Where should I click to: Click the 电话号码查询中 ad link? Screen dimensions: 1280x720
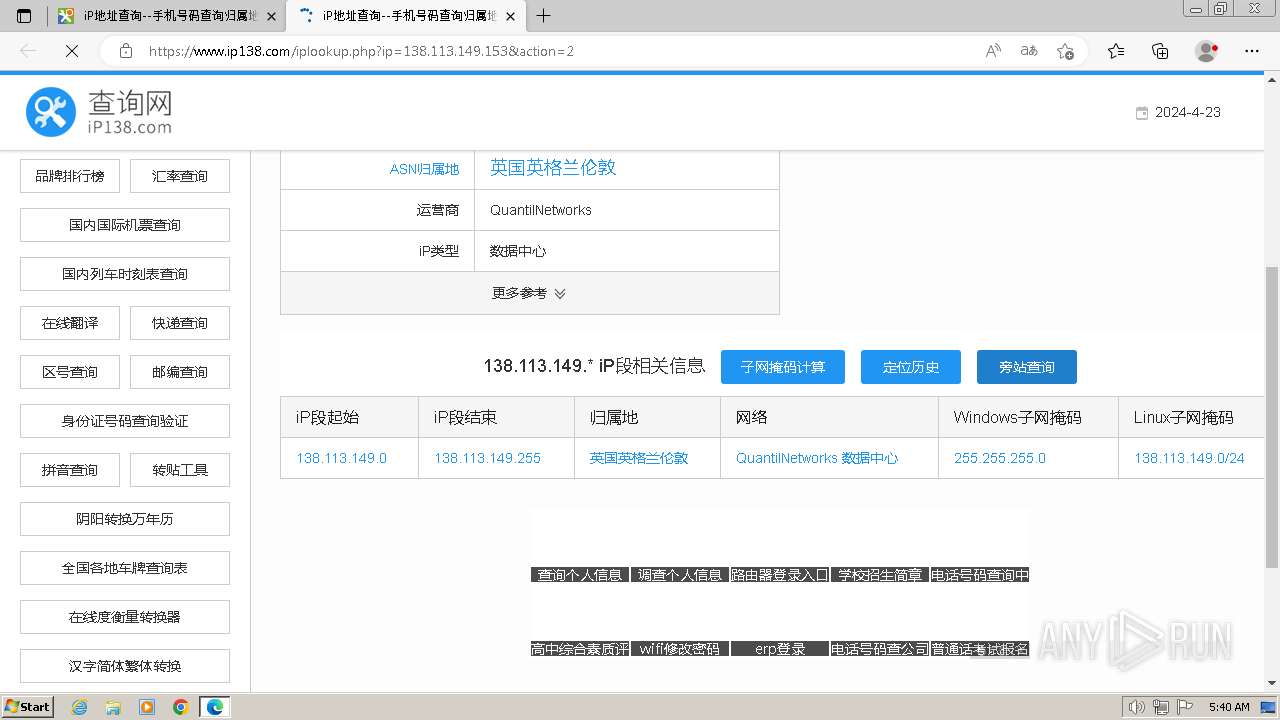point(980,575)
